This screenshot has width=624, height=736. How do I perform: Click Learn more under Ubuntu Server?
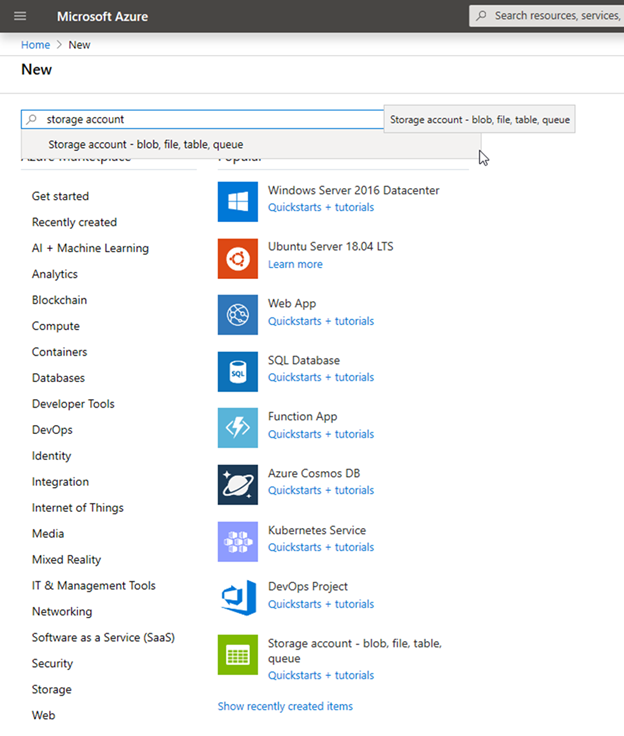295,264
